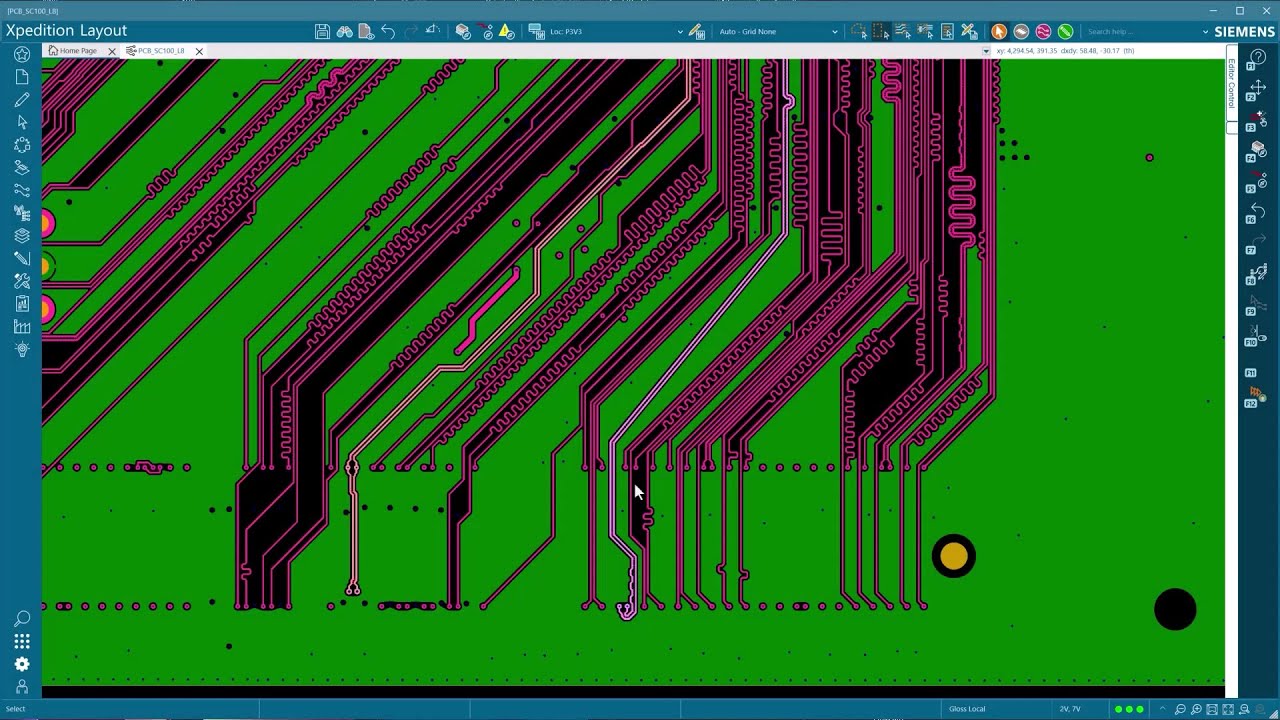Image resolution: width=1280 pixels, height=720 pixels.
Task: Click the lightbulb icon in left sidebar
Action: point(22,349)
